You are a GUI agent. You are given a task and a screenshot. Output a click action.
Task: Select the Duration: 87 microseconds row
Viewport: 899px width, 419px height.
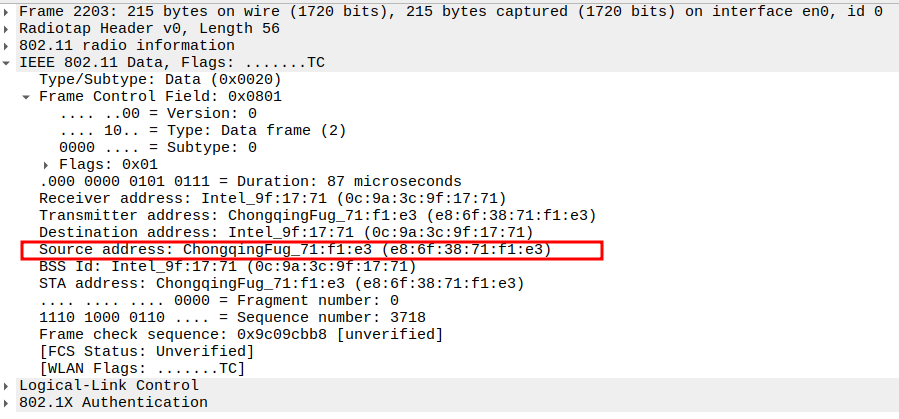point(250,181)
